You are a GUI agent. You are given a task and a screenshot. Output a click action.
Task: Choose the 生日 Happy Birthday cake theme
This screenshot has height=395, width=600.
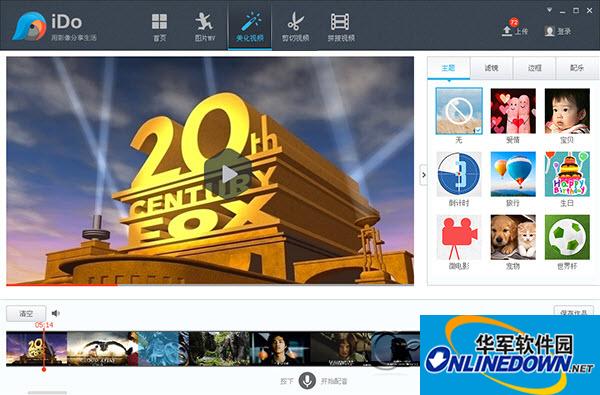pos(567,174)
